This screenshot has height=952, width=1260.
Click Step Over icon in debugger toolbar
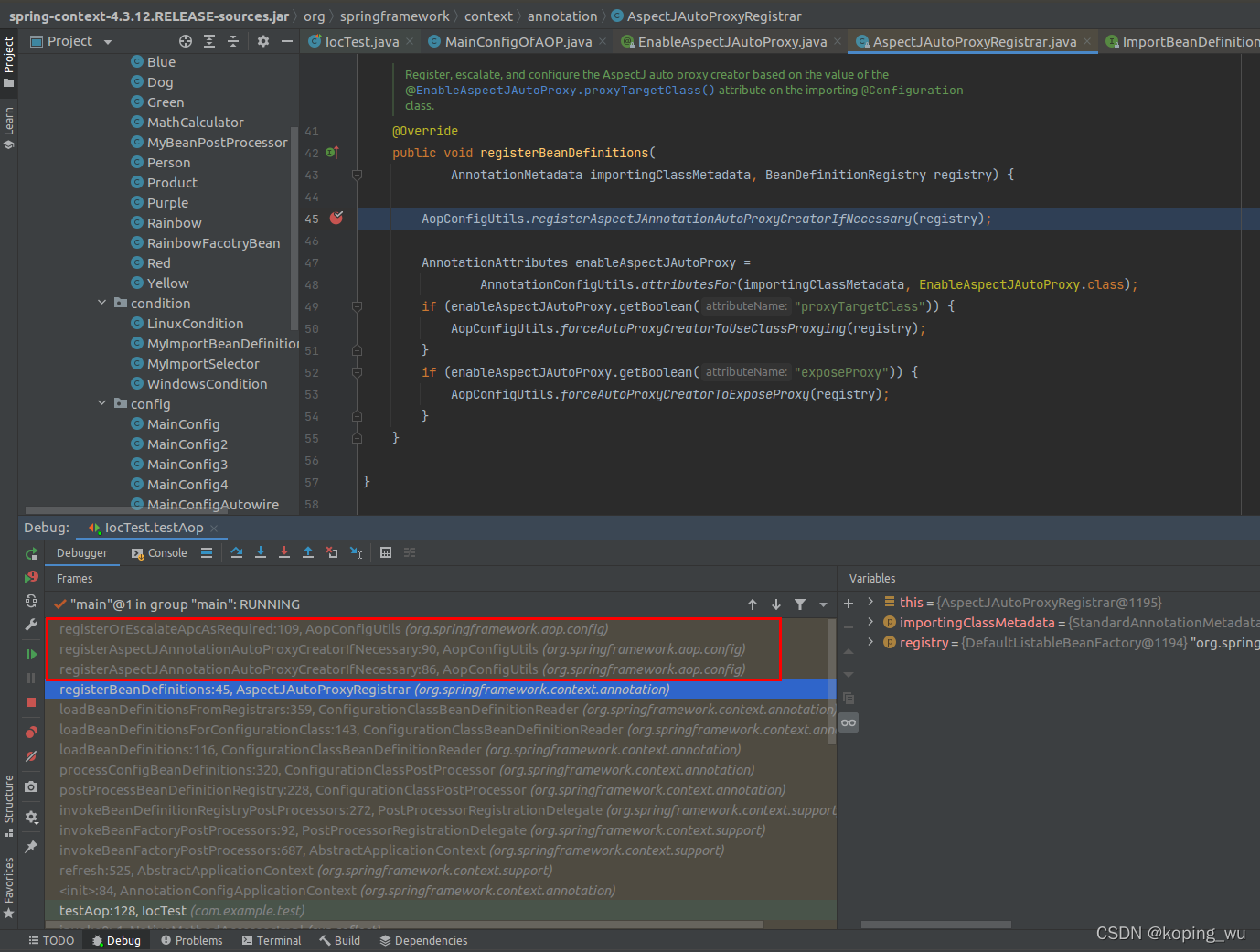coord(237,552)
